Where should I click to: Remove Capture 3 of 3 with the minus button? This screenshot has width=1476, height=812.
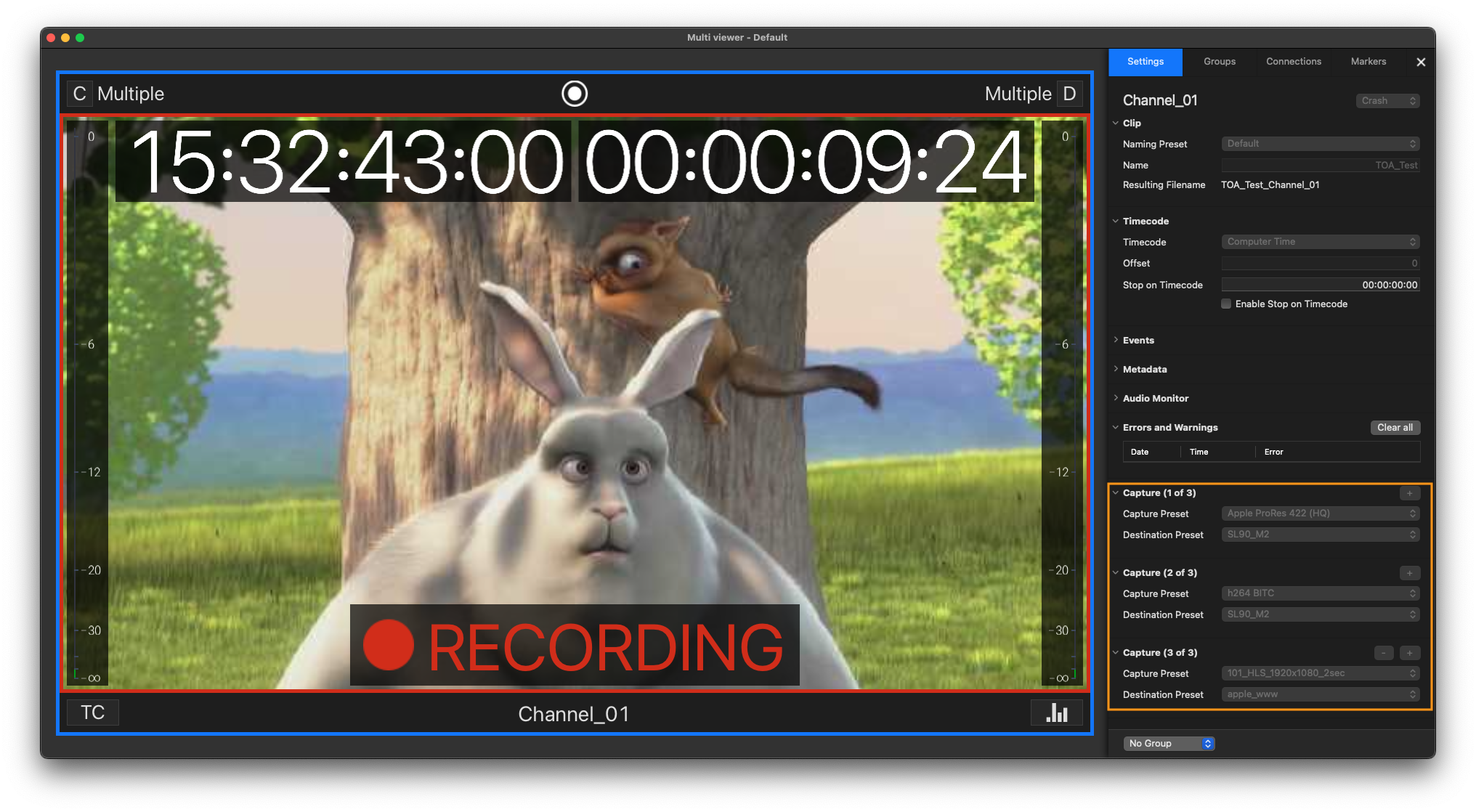pyautogui.click(x=1384, y=653)
